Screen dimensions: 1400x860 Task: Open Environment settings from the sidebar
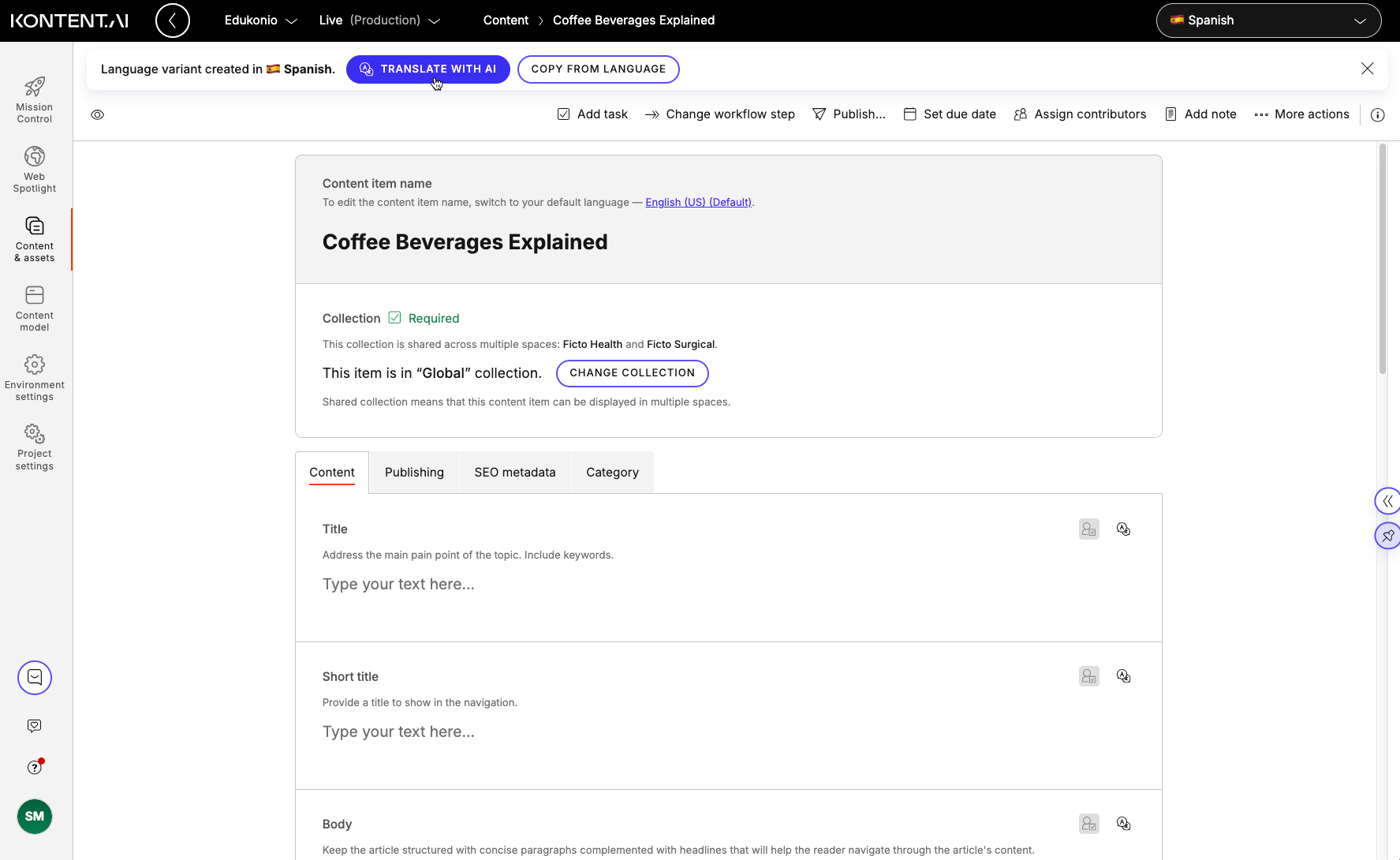34,376
